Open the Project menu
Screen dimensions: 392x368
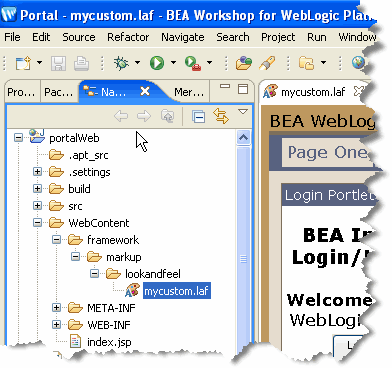point(278,37)
